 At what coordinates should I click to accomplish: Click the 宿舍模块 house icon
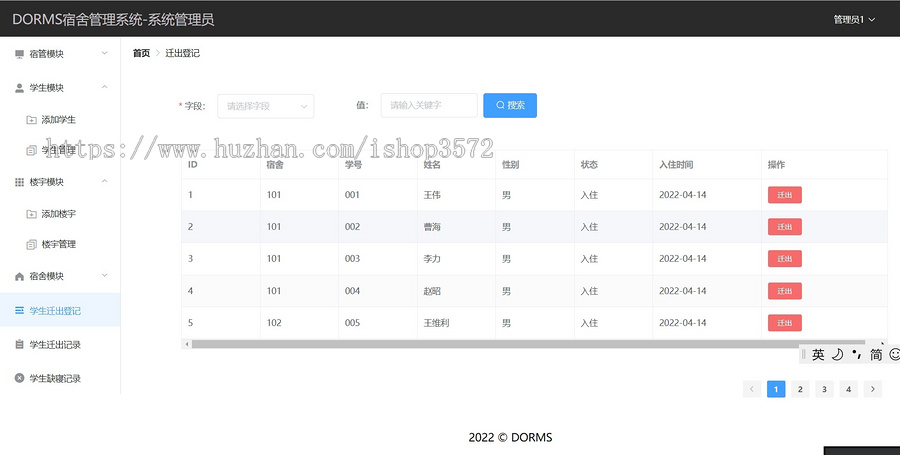click(x=20, y=276)
